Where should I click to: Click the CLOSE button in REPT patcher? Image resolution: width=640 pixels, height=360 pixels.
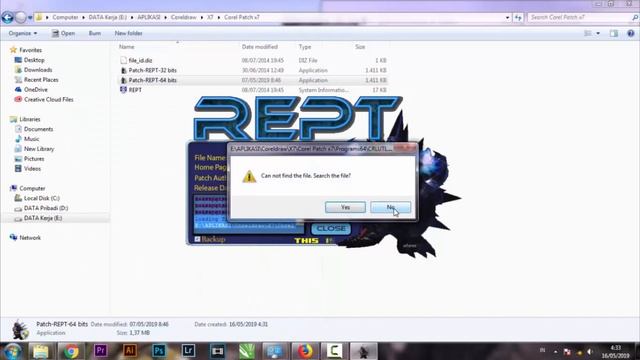(331, 229)
